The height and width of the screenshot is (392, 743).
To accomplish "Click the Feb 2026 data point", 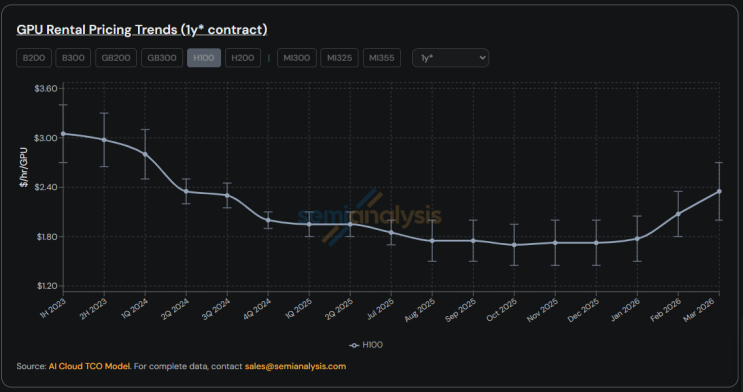I will click(678, 214).
